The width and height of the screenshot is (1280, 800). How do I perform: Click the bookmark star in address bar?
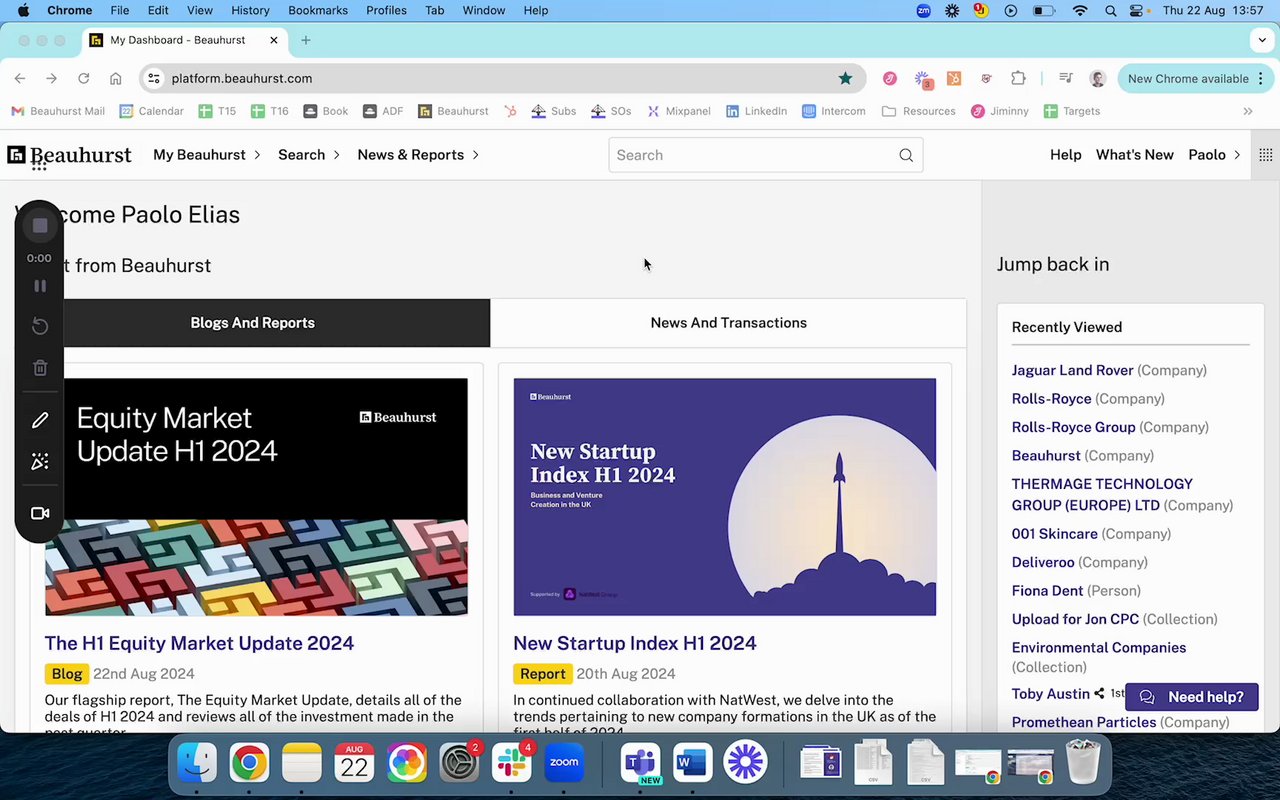pyautogui.click(x=845, y=78)
